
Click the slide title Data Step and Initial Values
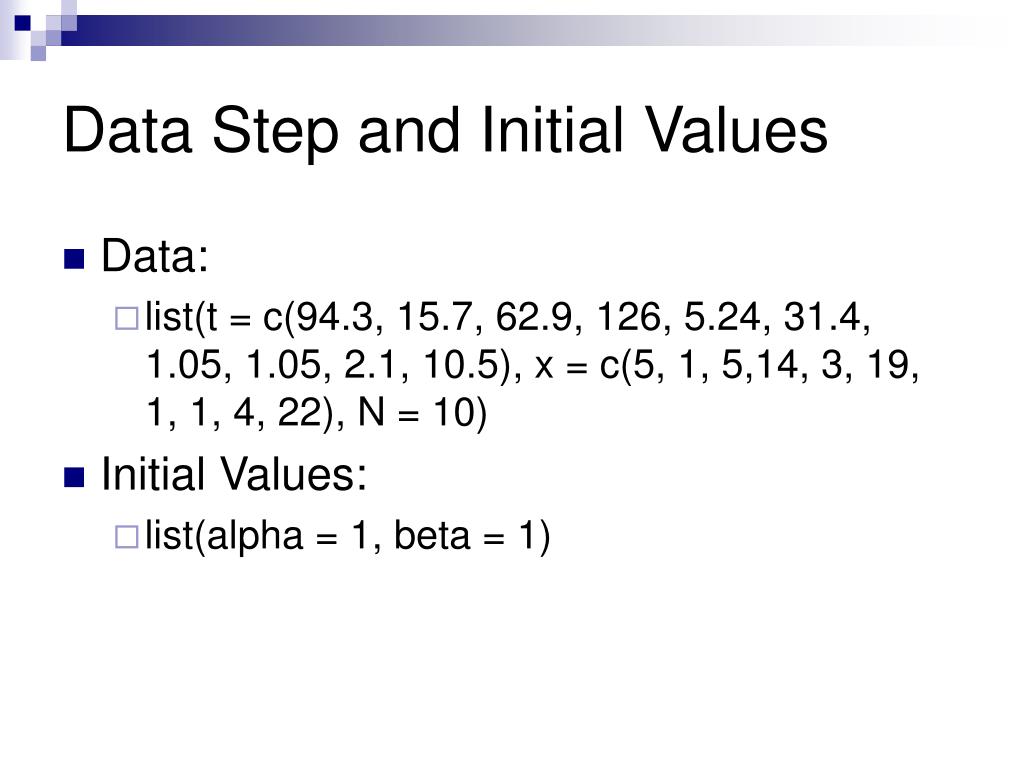pyautogui.click(x=445, y=131)
